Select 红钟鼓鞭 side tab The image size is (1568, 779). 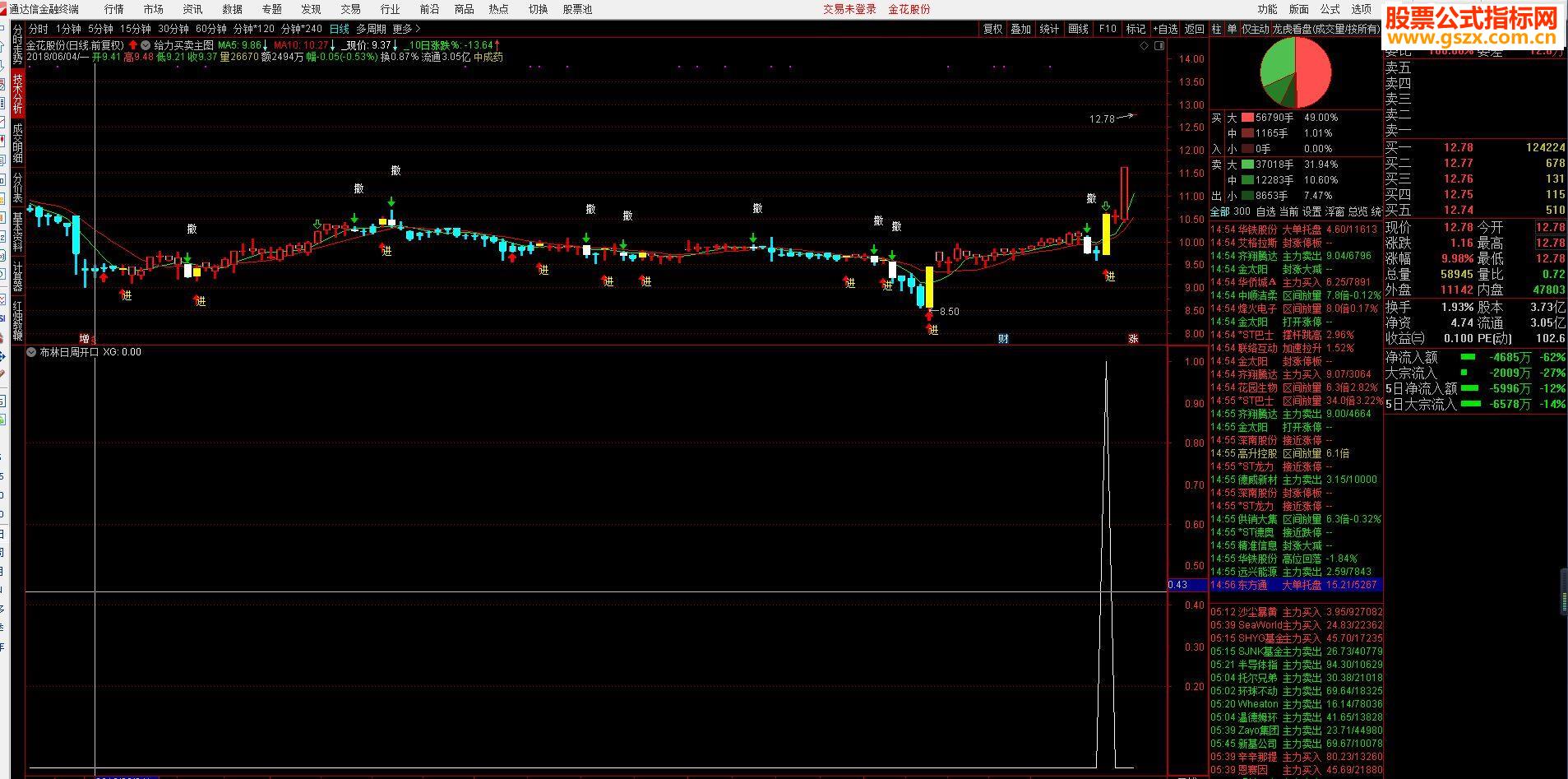click(x=18, y=321)
